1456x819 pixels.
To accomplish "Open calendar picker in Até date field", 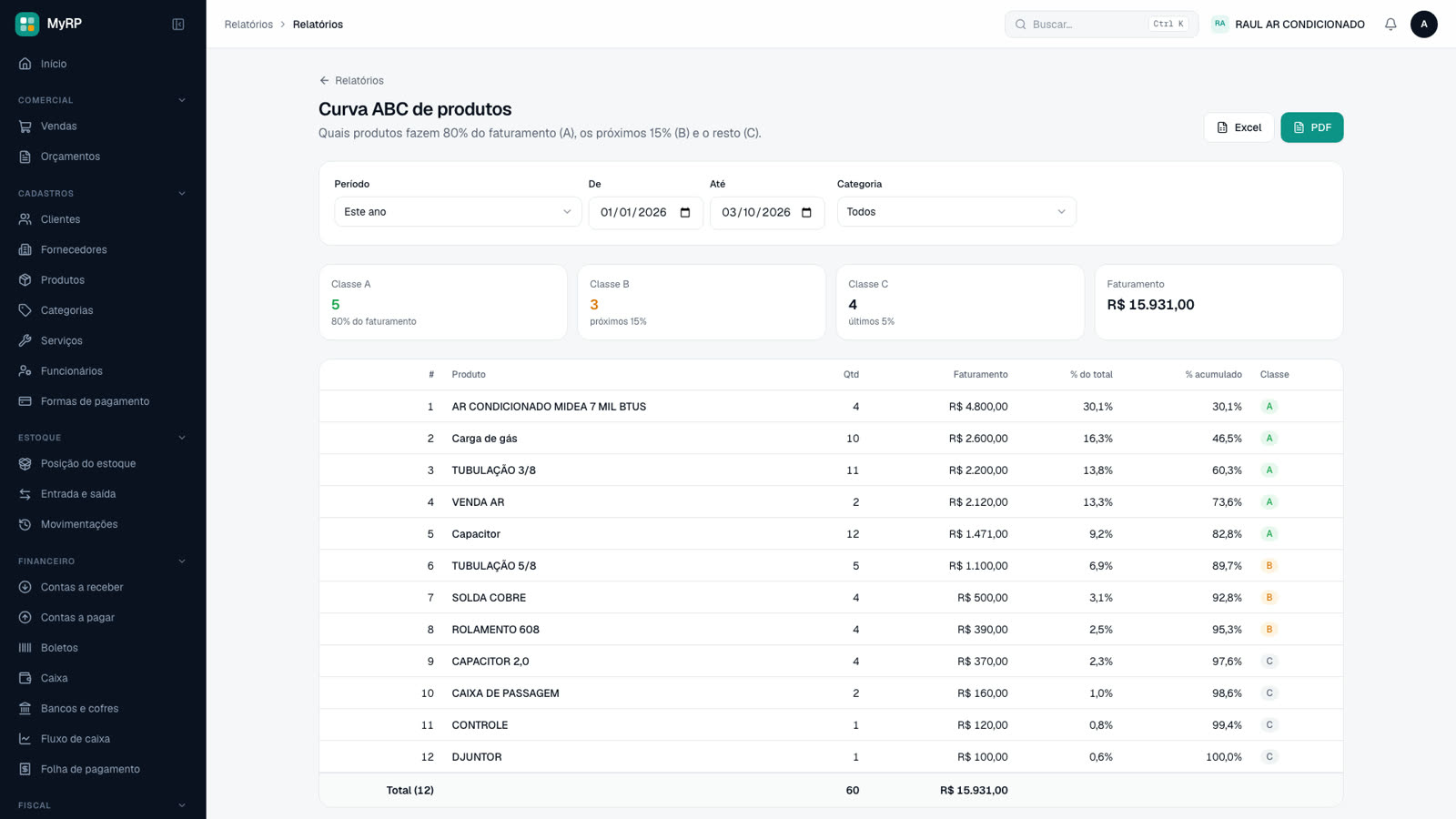I will [x=806, y=212].
